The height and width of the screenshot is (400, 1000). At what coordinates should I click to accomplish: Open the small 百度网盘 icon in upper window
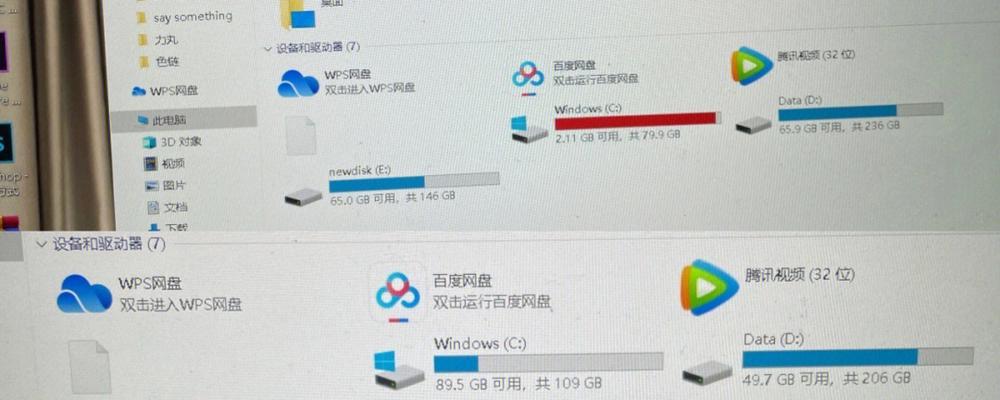(x=528, y=79)
